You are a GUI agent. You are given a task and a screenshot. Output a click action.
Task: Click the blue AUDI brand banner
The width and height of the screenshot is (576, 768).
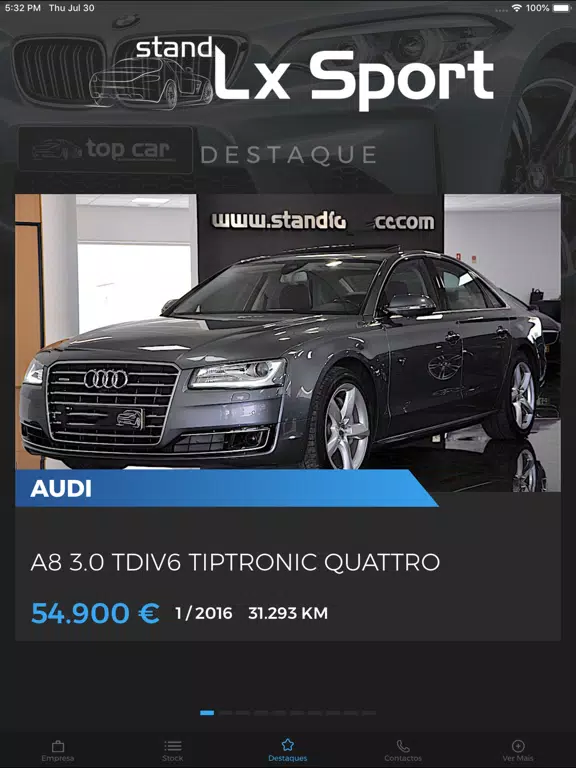pos(226,488)
